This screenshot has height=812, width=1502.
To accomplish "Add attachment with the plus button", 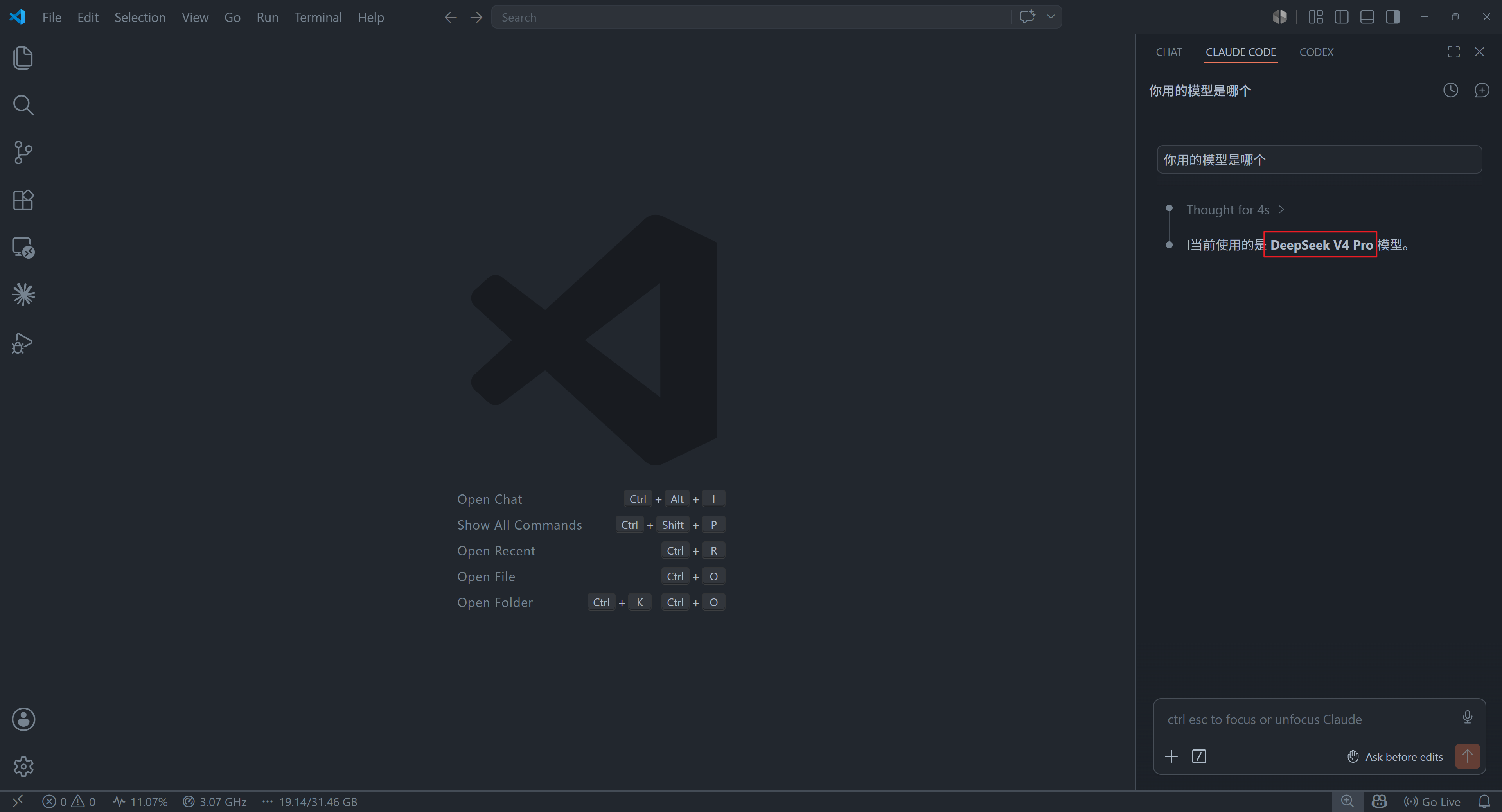I will point(1171,756).
